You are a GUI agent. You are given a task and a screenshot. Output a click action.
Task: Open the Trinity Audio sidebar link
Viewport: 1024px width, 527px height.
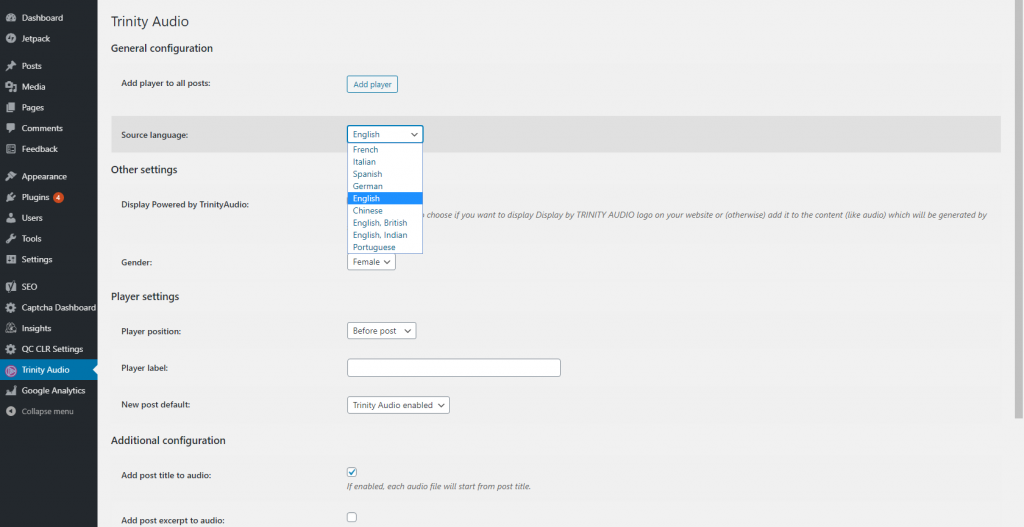[x=48, y=370]
